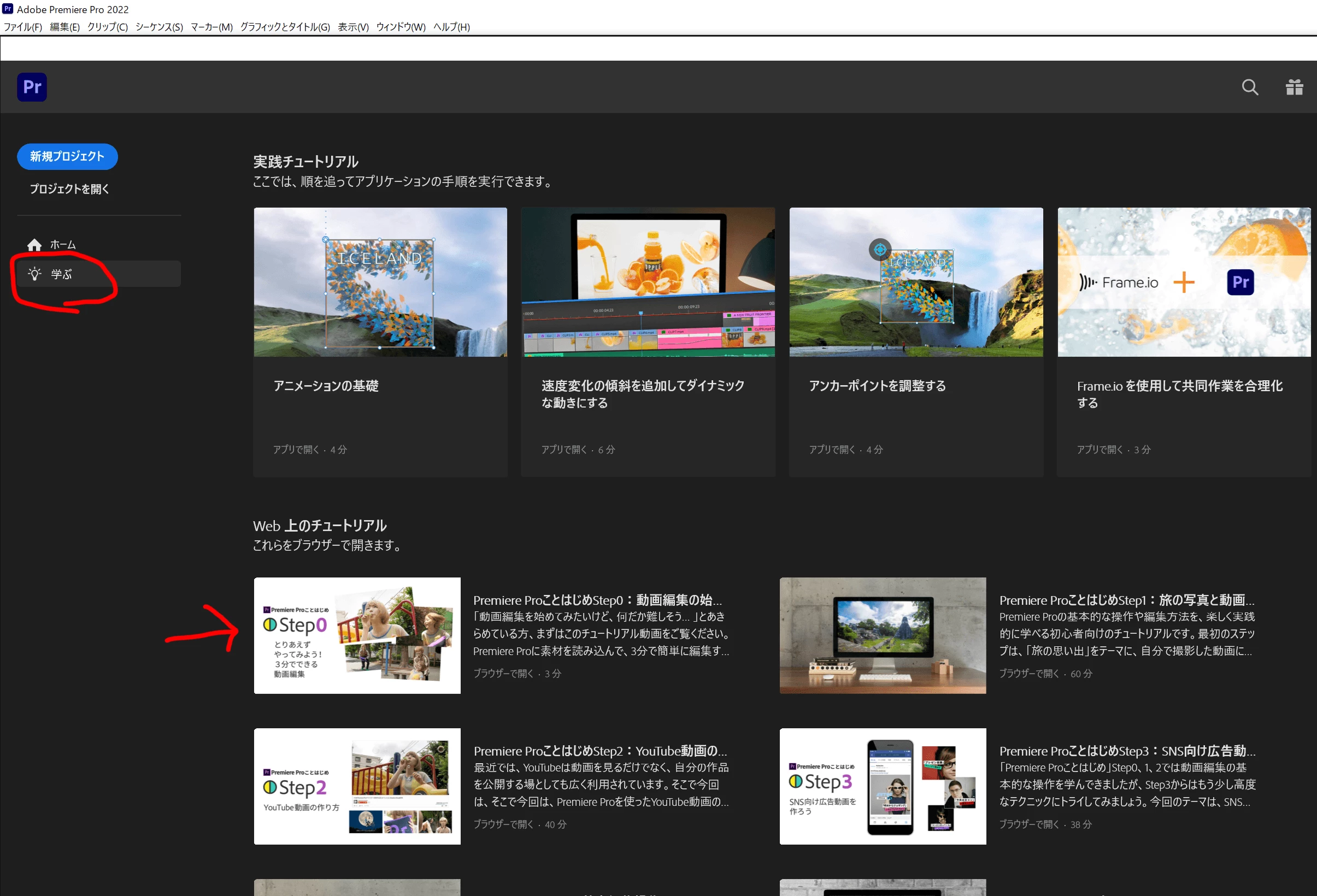
Task: Open the Step2 YouTube tutorial thumbnail
Action: (357, 787)
